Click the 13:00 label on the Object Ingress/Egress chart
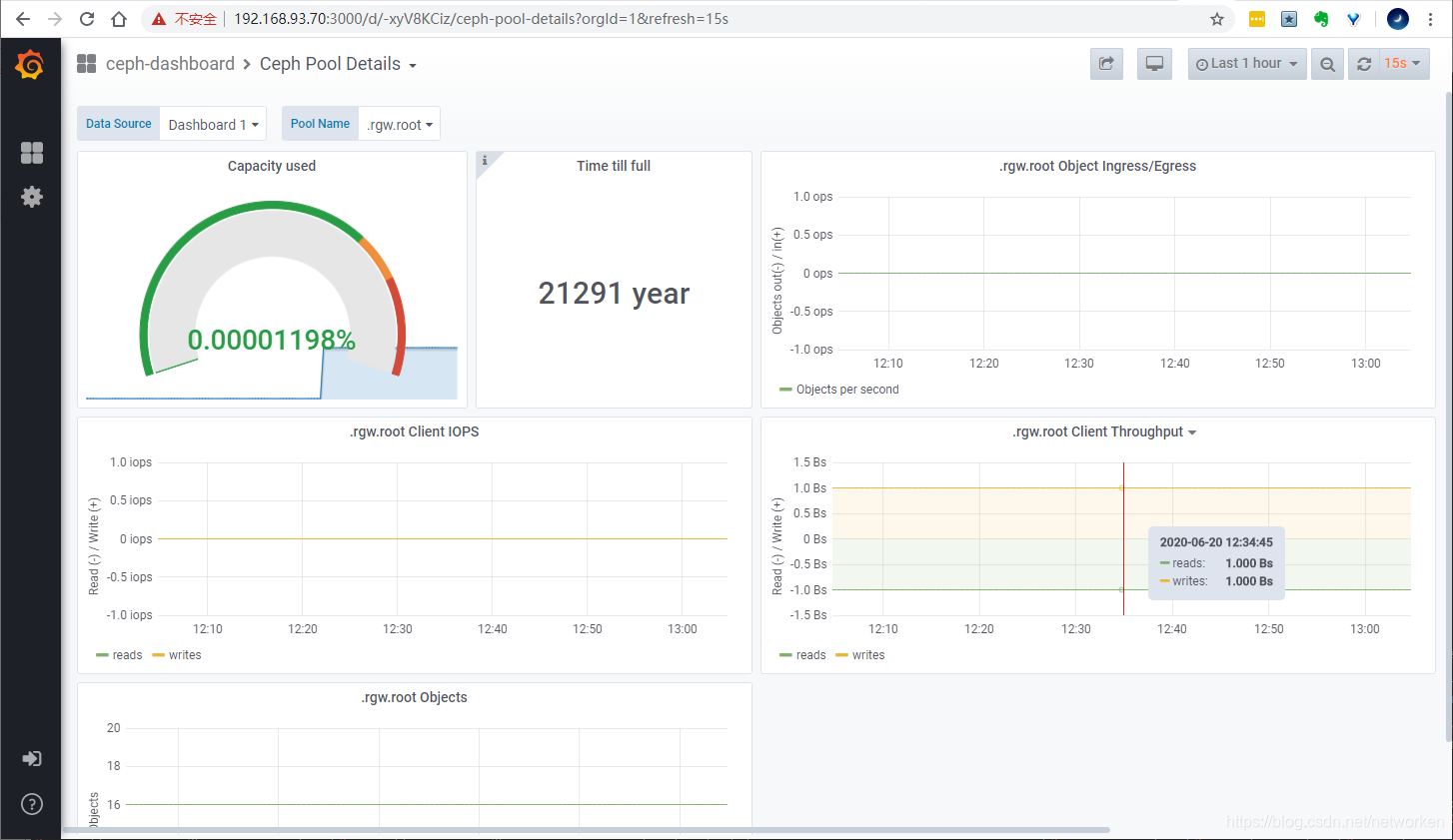Screen dimensions: 1453x840 [1366, 364]
